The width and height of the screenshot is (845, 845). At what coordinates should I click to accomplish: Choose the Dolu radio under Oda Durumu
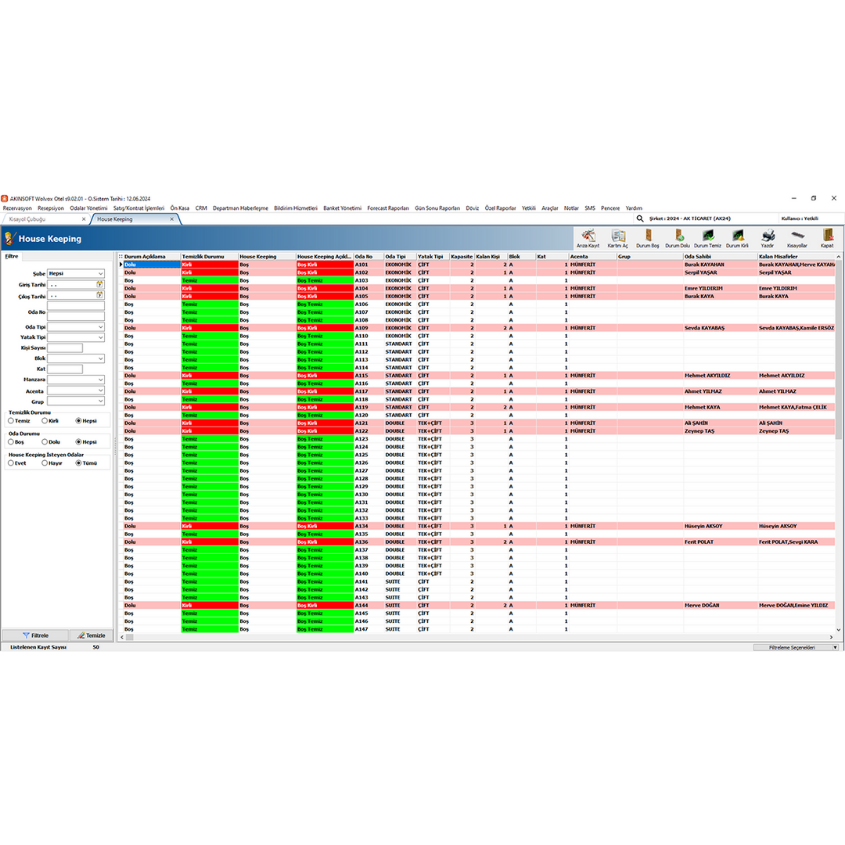click(x=43, y=441)
